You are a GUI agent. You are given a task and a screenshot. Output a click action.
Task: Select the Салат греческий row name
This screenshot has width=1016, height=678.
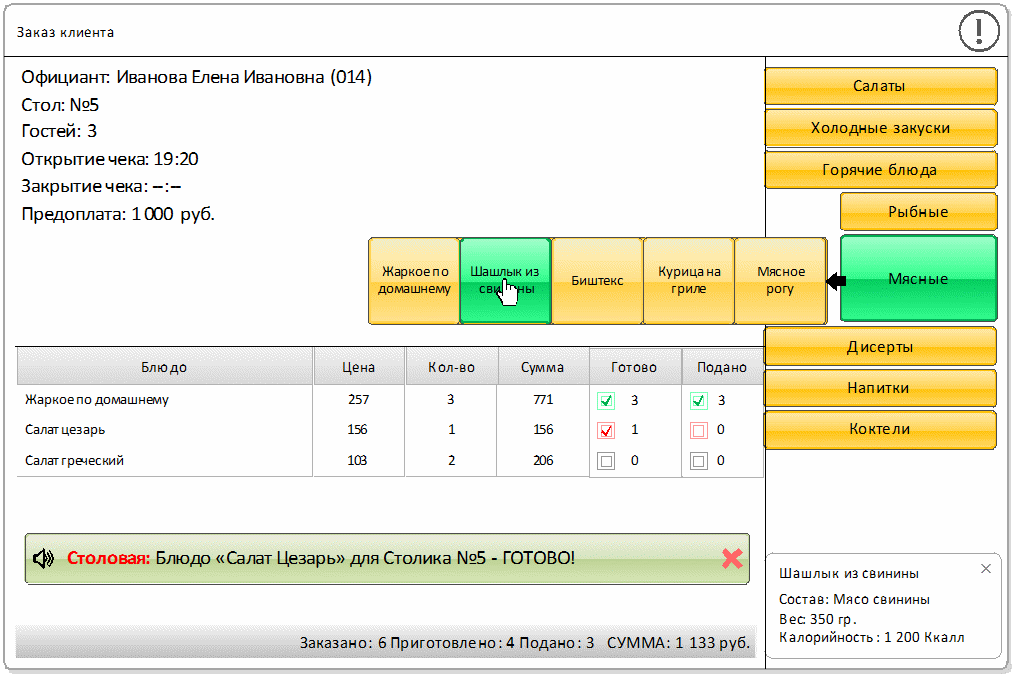(x=75, y=461)
